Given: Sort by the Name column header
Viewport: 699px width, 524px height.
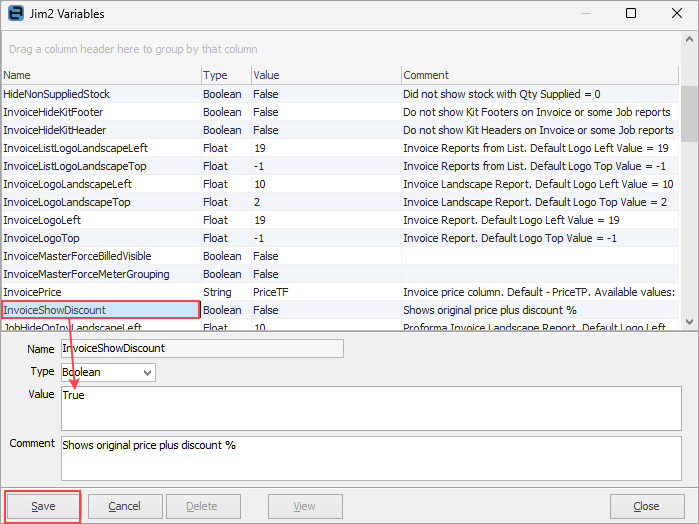Looking at the screenshot, I should coord(100,75).
